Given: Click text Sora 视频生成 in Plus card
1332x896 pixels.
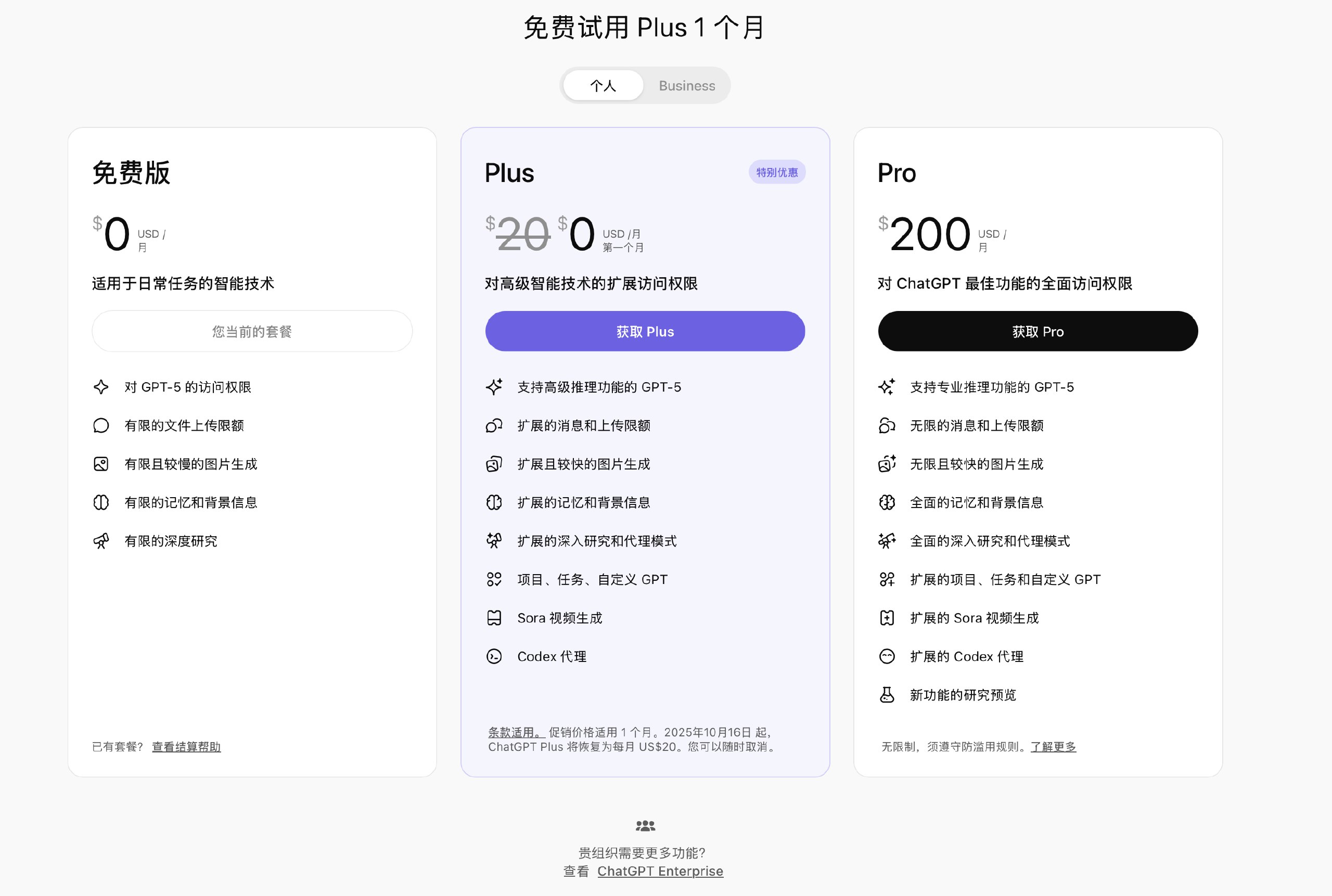Looking at the screenshot, I should [x=560, y=618].
